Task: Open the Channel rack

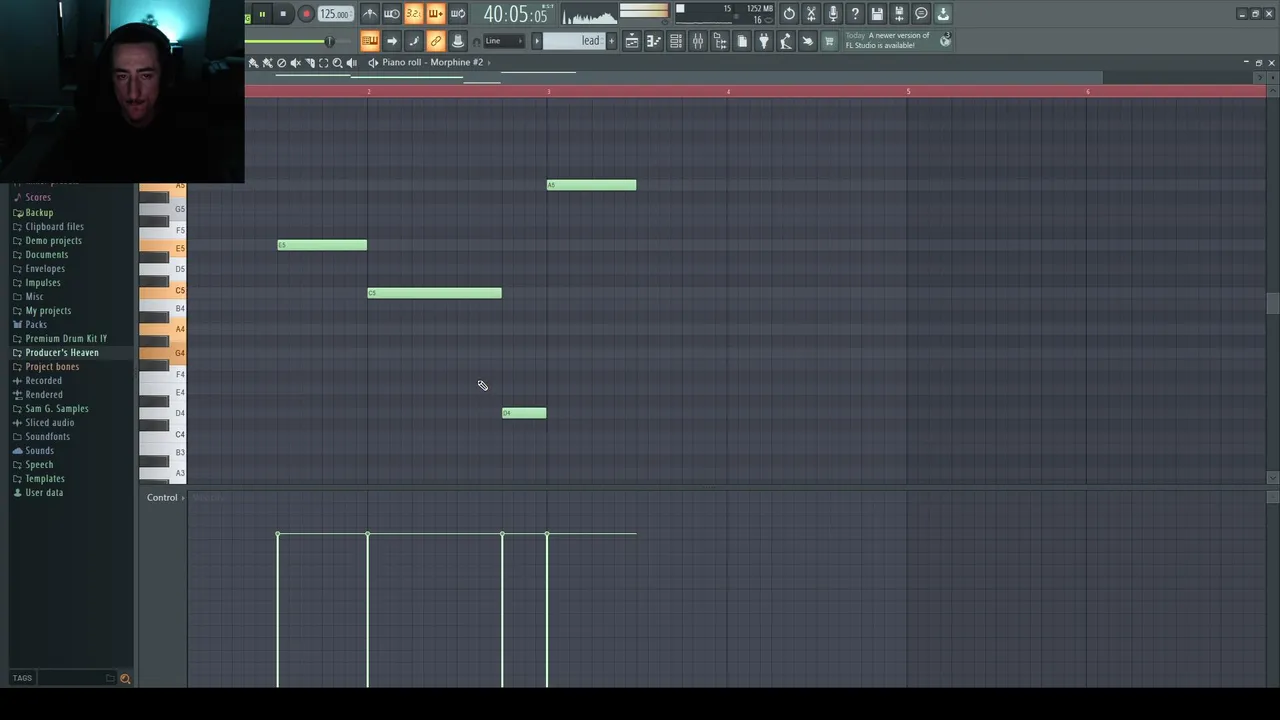Action: coord(676,41)
